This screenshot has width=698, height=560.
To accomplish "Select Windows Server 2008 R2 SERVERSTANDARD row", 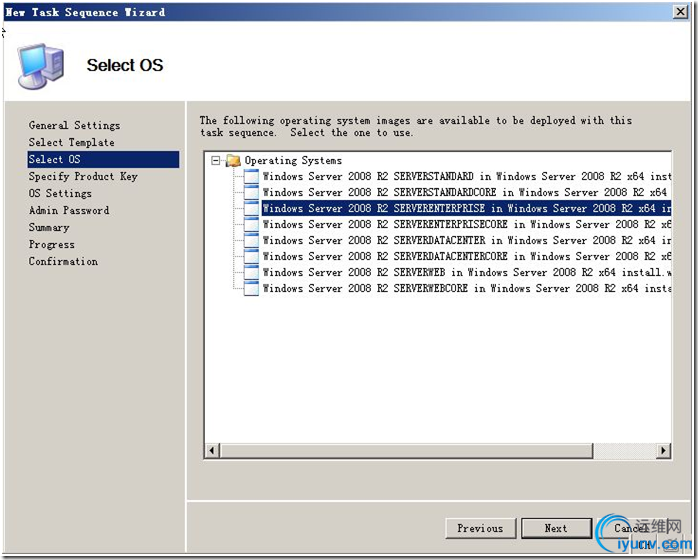I will pos(467,176).
